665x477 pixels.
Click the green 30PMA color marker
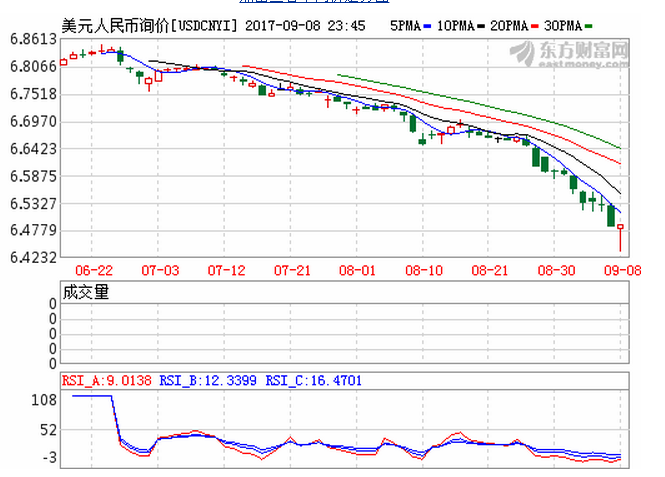coord(589,27)
